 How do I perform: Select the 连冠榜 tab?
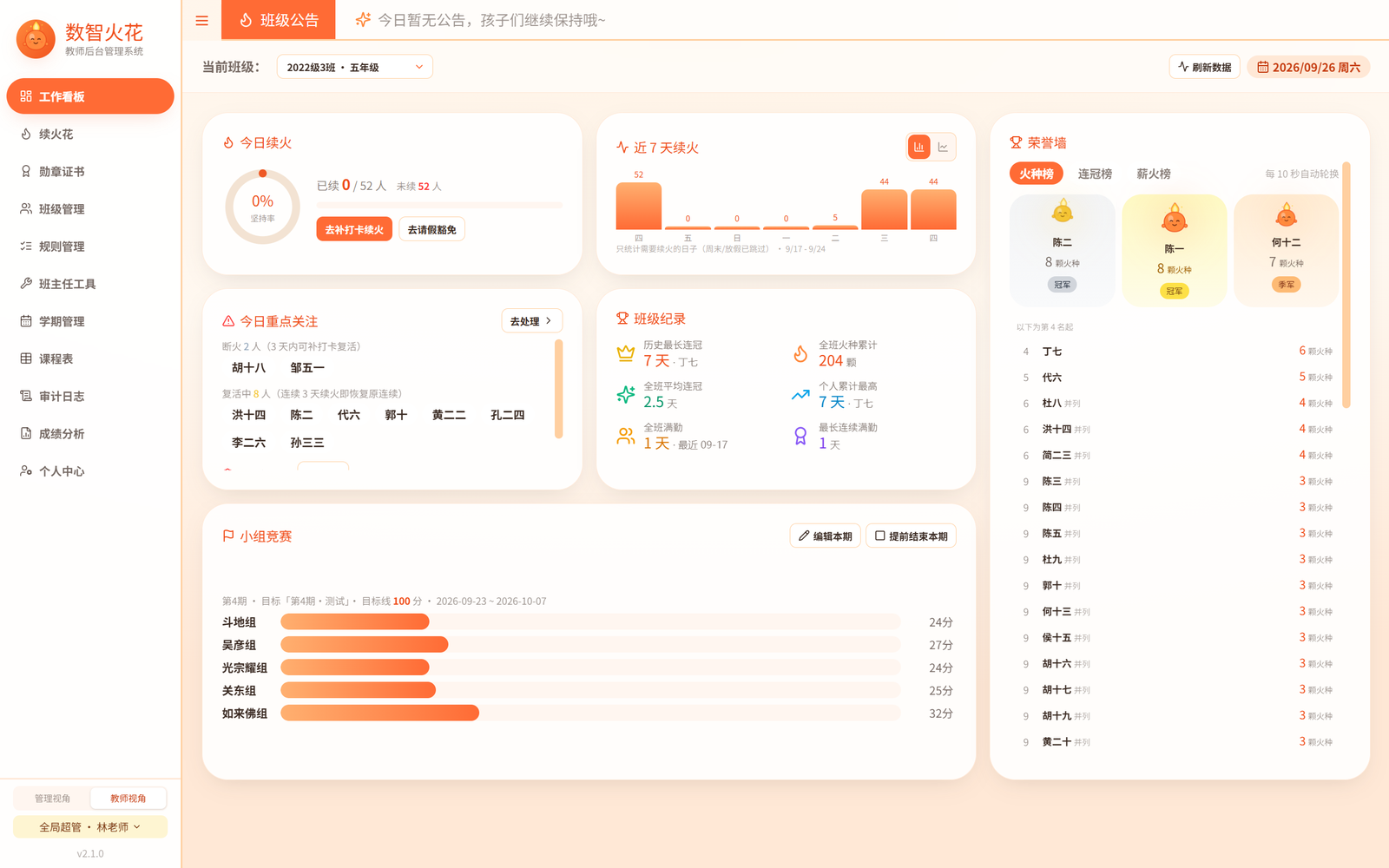(x=1095, y=174)
